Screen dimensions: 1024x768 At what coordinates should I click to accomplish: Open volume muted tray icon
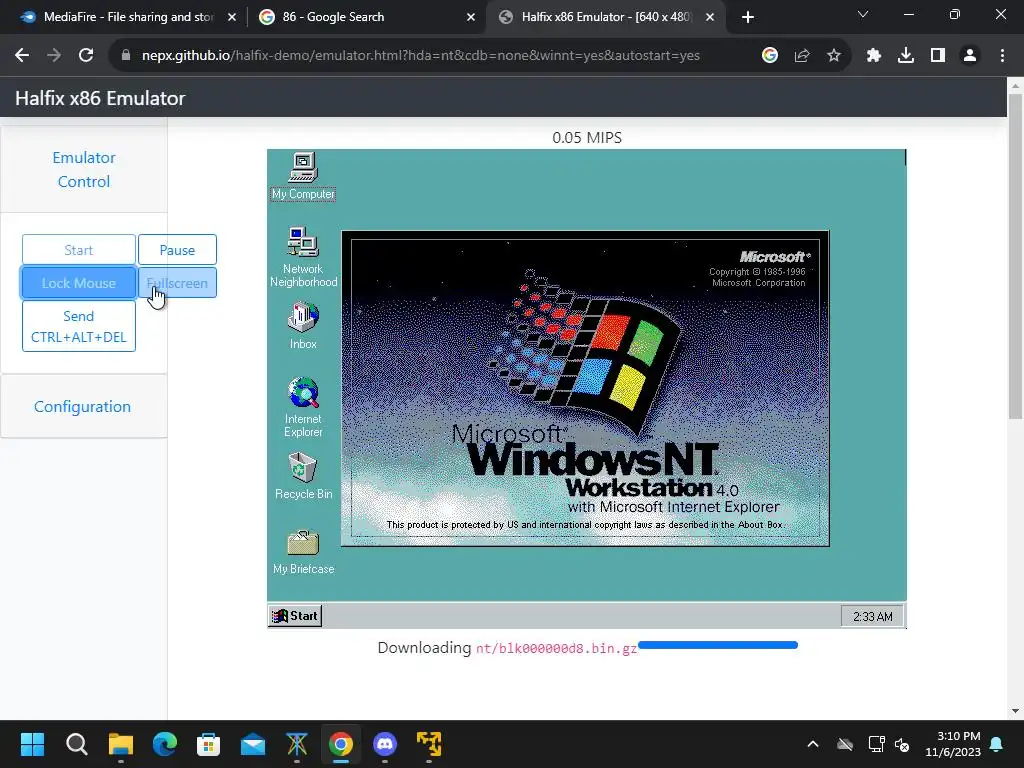[x=902, y=744]
